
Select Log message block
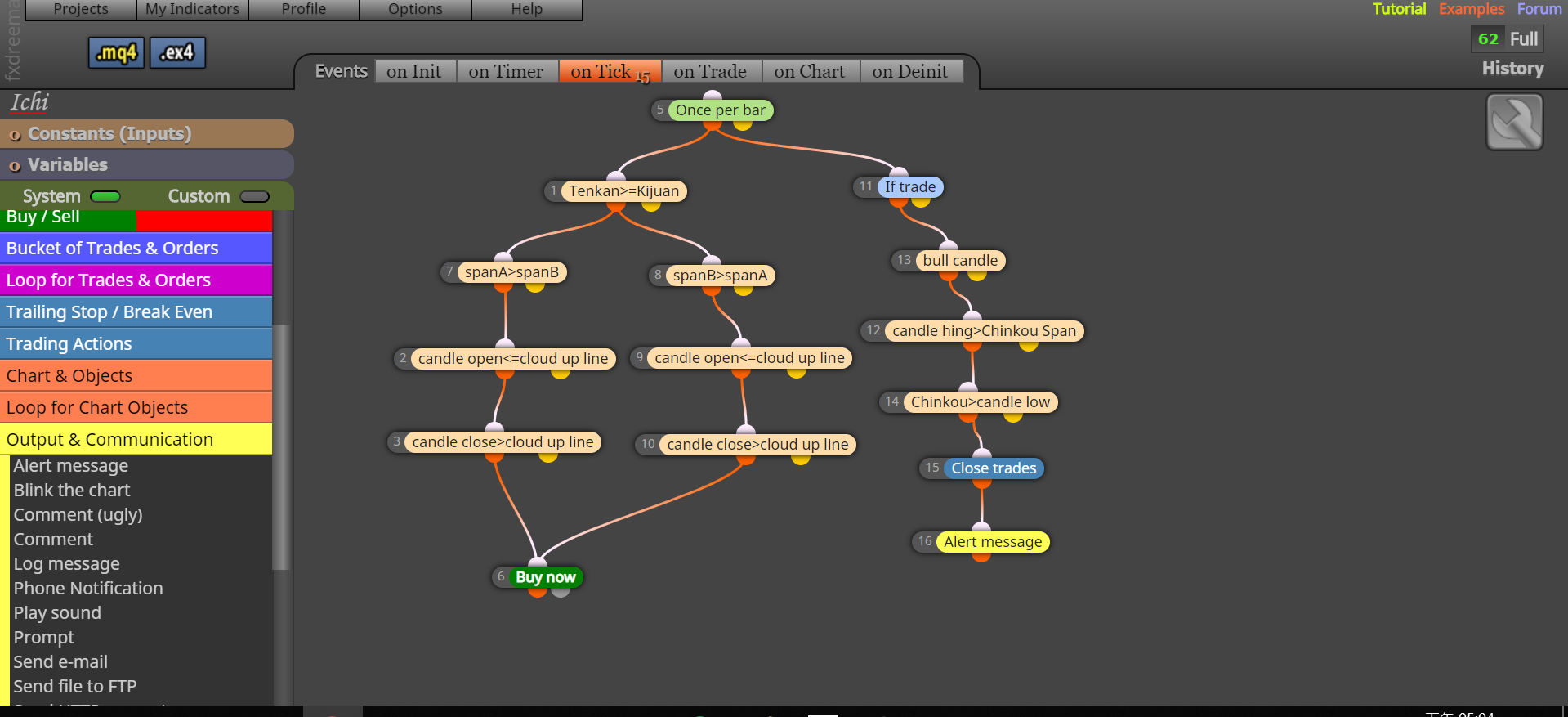tap(66, 564)
